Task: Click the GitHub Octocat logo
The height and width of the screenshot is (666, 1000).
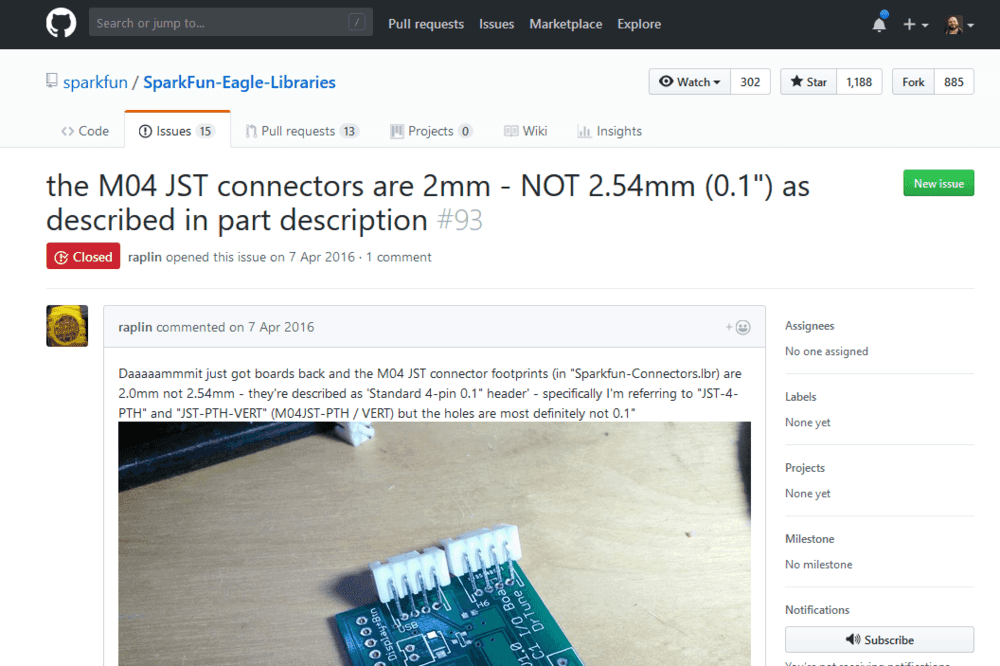Action: [x=61, y=24]
